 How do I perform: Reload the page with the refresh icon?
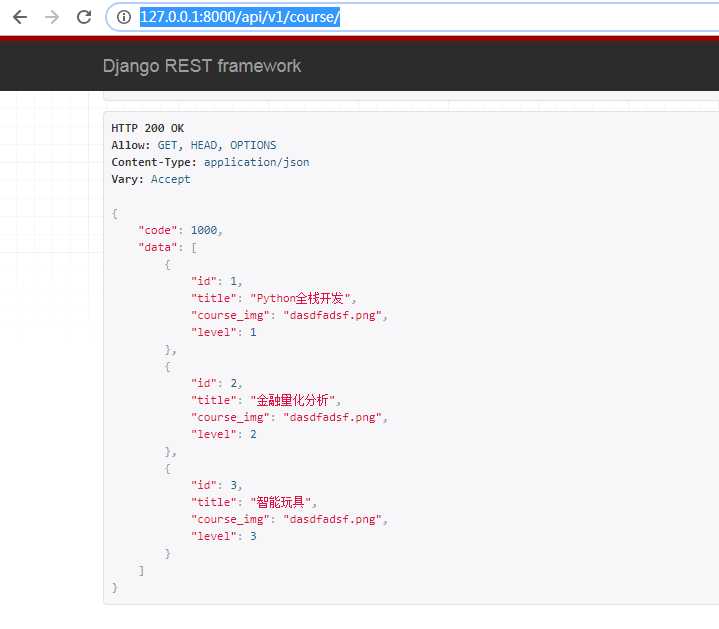[x=84, y=17]
